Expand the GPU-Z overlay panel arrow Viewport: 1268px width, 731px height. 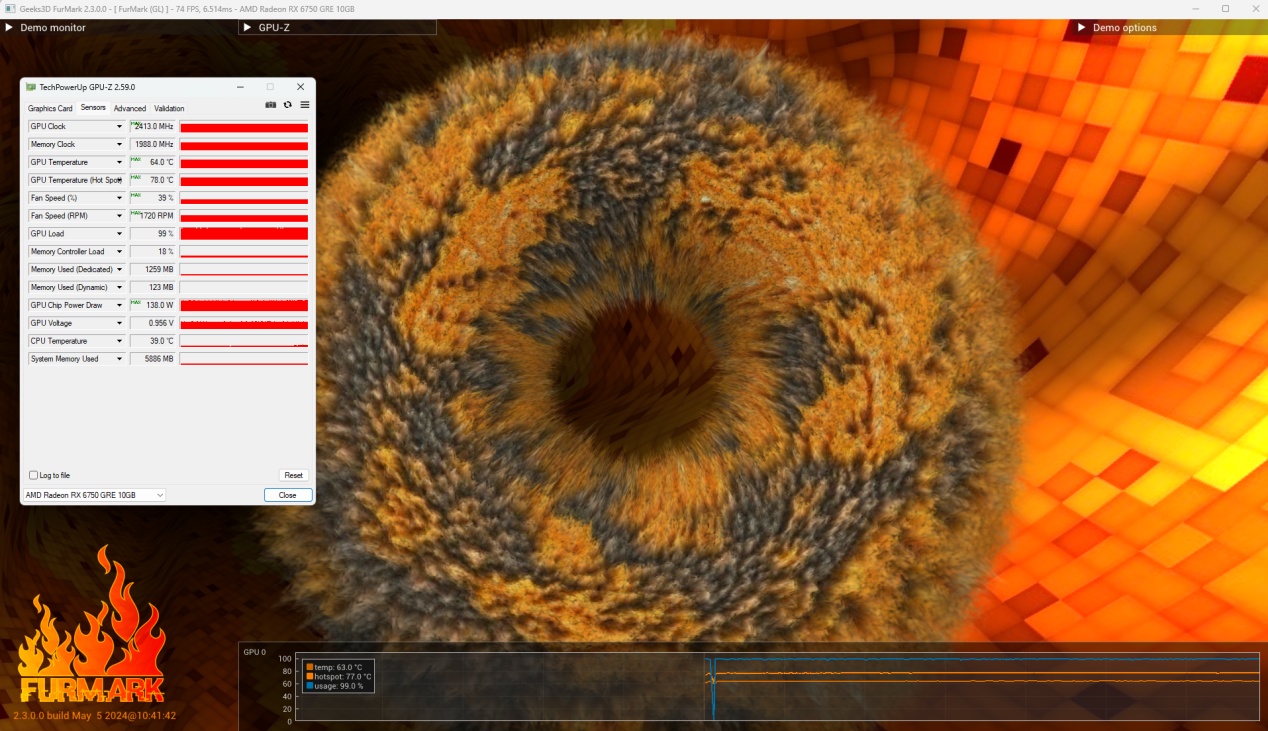247,28
